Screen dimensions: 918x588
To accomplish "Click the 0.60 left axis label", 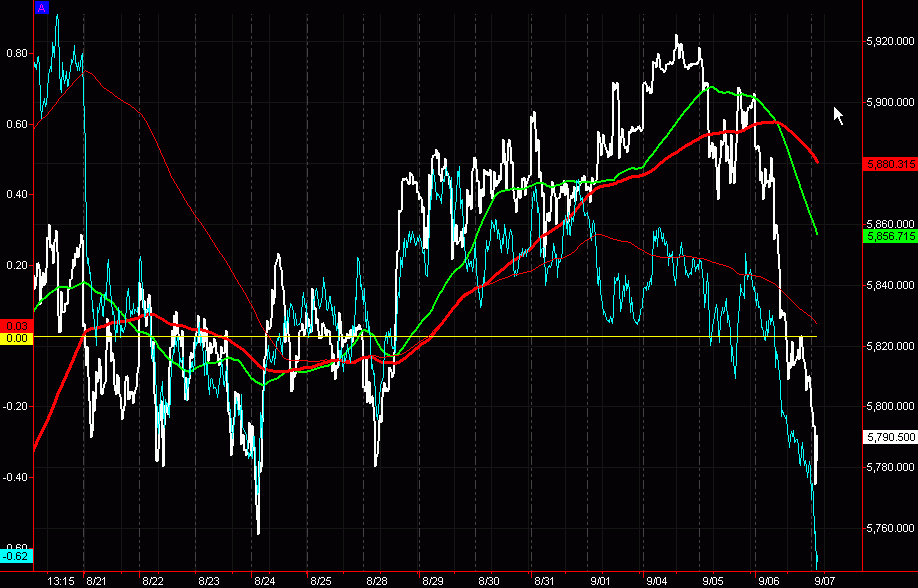I will (17, 124).
